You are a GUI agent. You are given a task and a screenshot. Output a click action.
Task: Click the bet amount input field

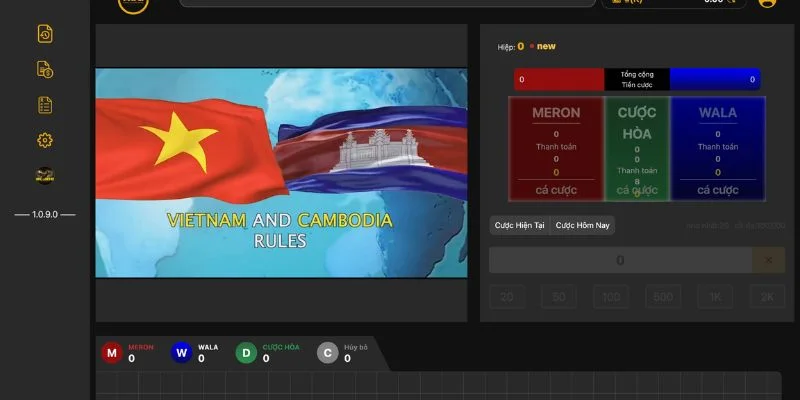click(620, 260)
